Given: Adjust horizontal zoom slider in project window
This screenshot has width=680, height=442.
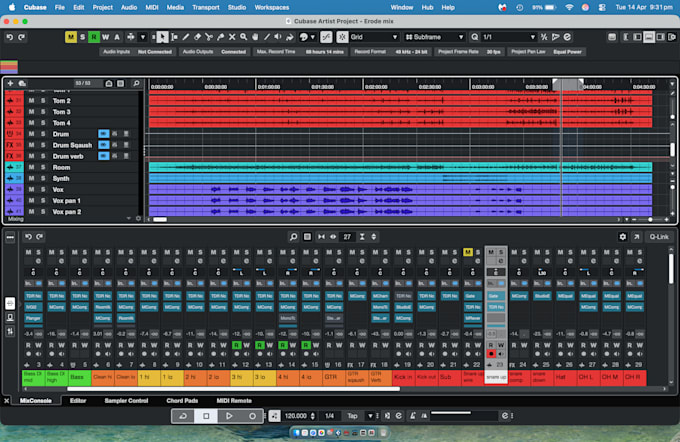Looking at the screenshot, I should (650, 220).
